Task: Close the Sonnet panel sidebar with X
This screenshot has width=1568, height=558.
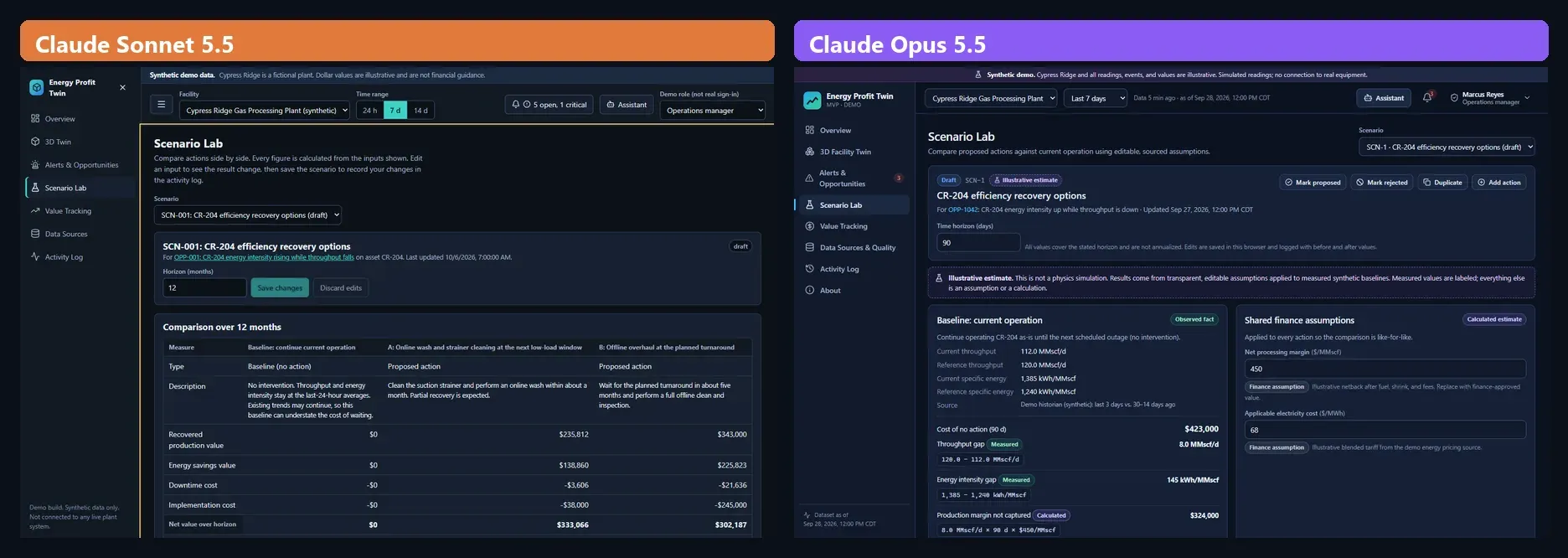Action: click(122, 87)
